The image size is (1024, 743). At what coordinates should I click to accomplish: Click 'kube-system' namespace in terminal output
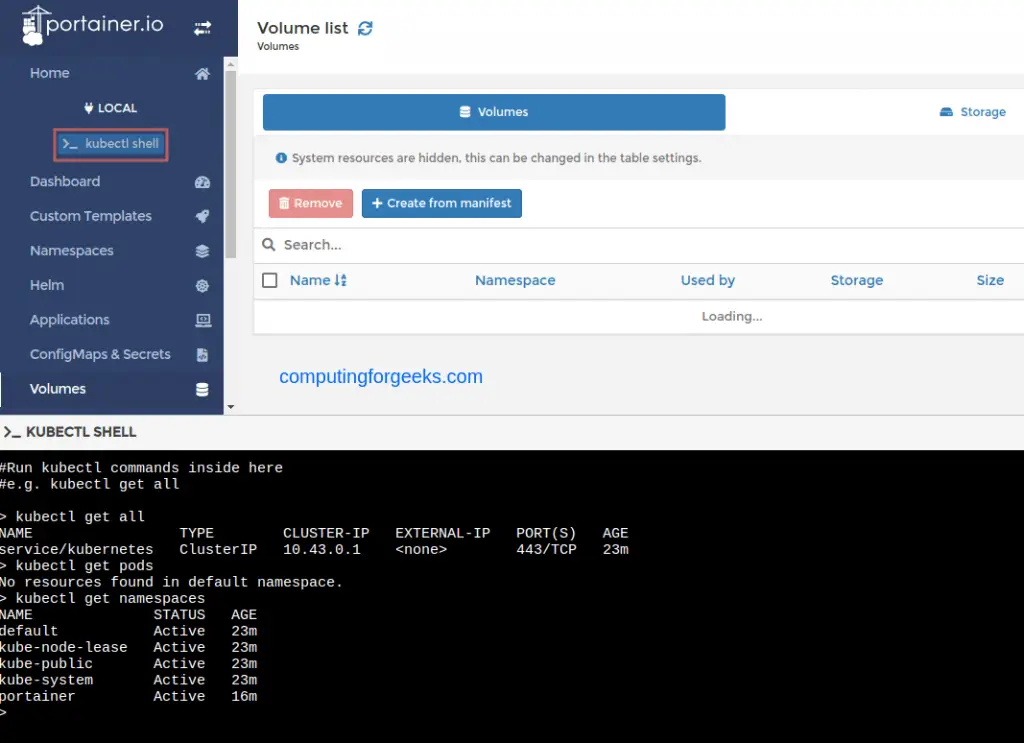[x=46, y=680]
